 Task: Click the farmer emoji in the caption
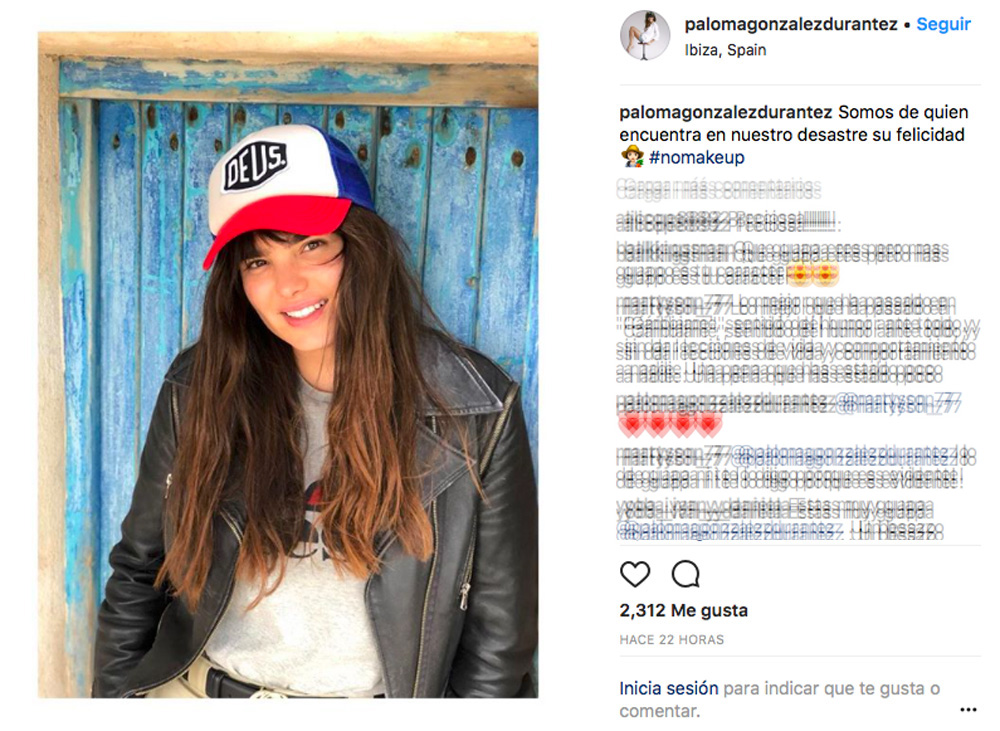point(632,156)
